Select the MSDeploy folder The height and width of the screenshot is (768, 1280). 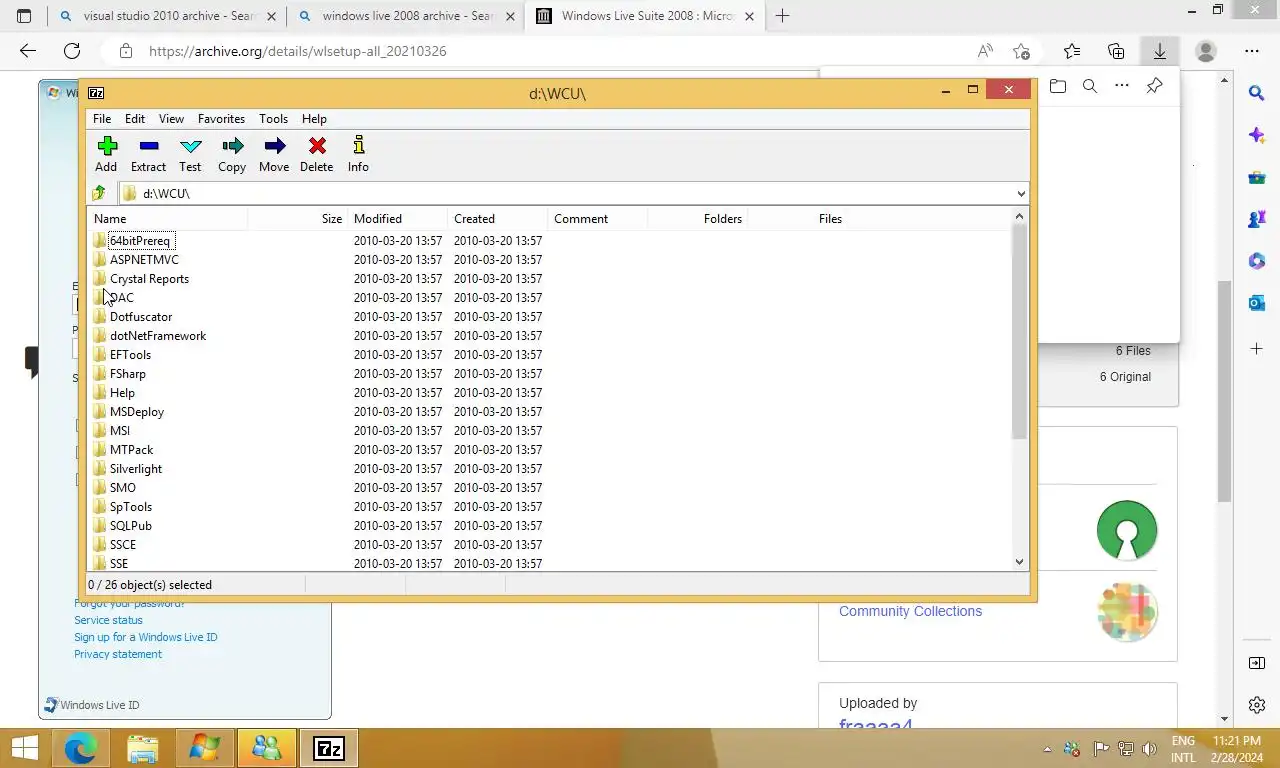pos(137,412)
